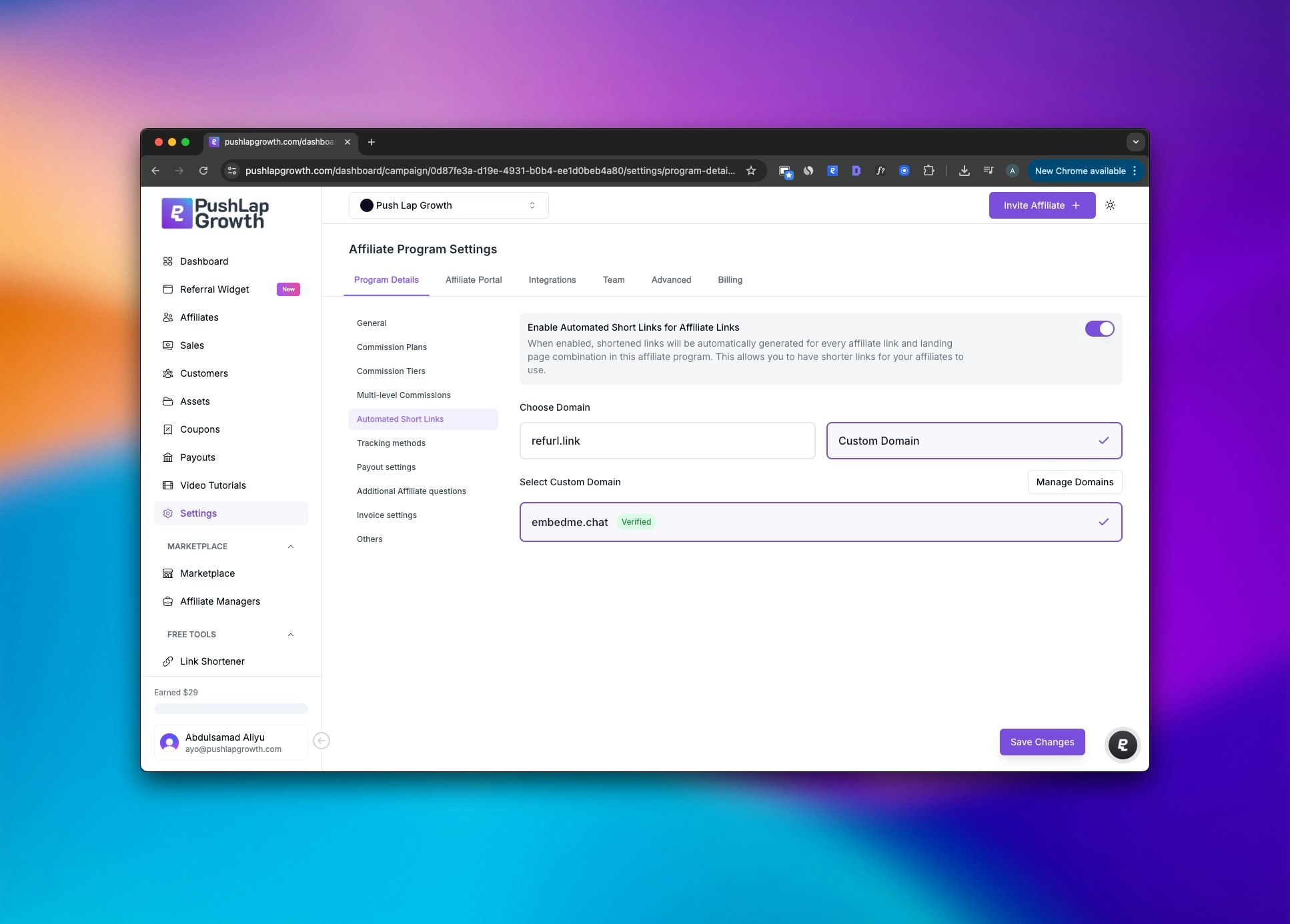Open the Marketplace storefront icon
Image resolution: width=1290 pixels, height=924 pixels.
click(168, 573)
